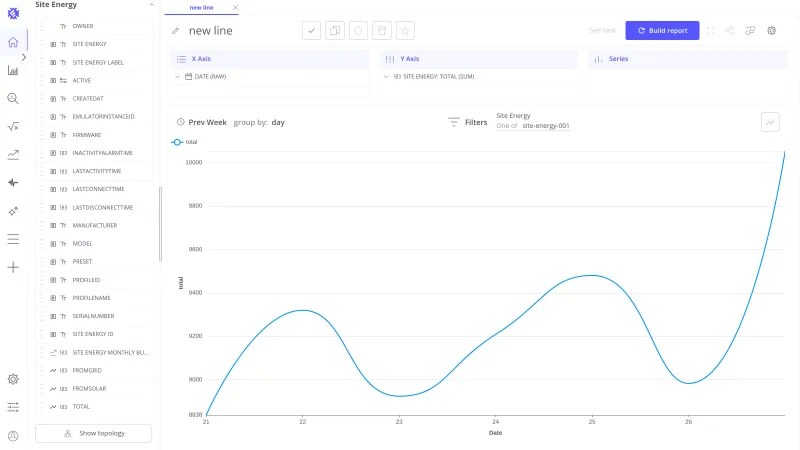Click the duplicate copy toolbar button
The image size is (800, 450).
coord(335,31)
